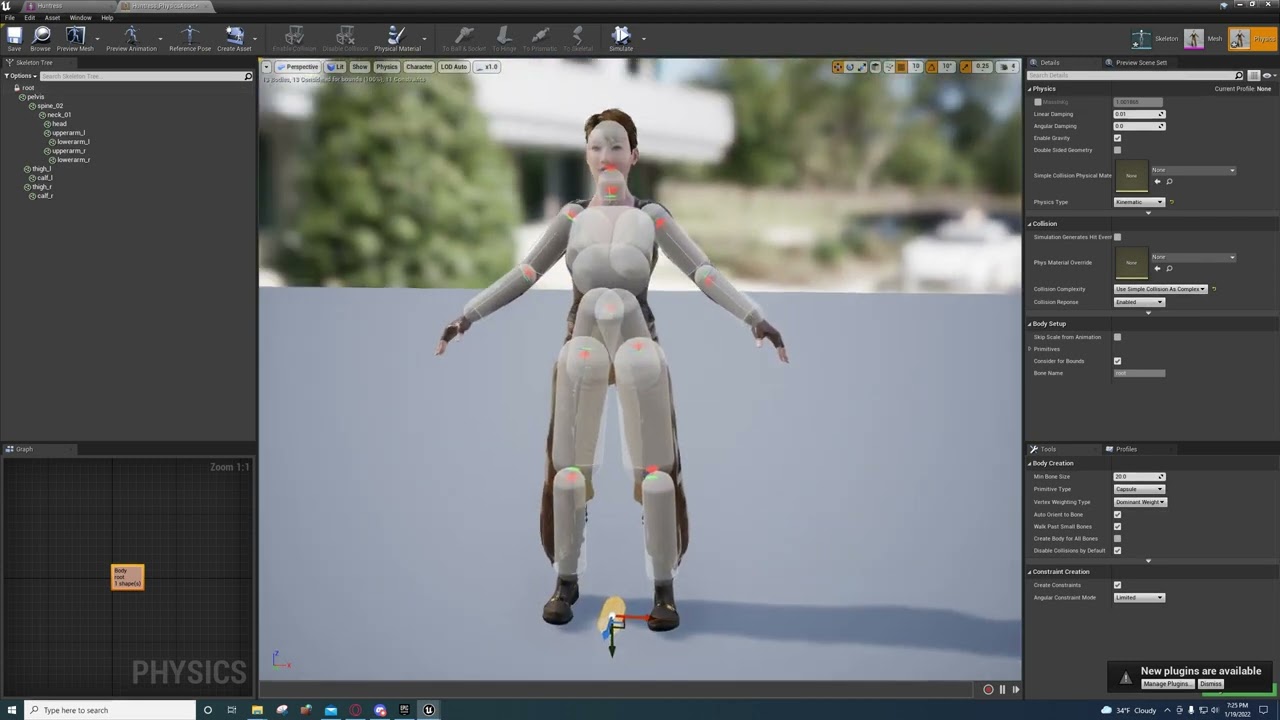The height and width of the screenshot is (720, 1280).
Task: Convert constraint To Skeletal
Action: coord(578,39)
